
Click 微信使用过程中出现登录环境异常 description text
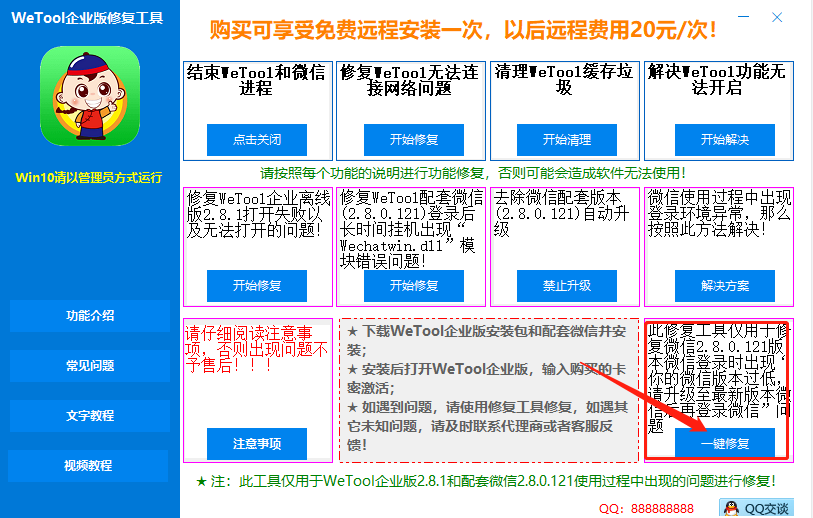coord(719,213)
